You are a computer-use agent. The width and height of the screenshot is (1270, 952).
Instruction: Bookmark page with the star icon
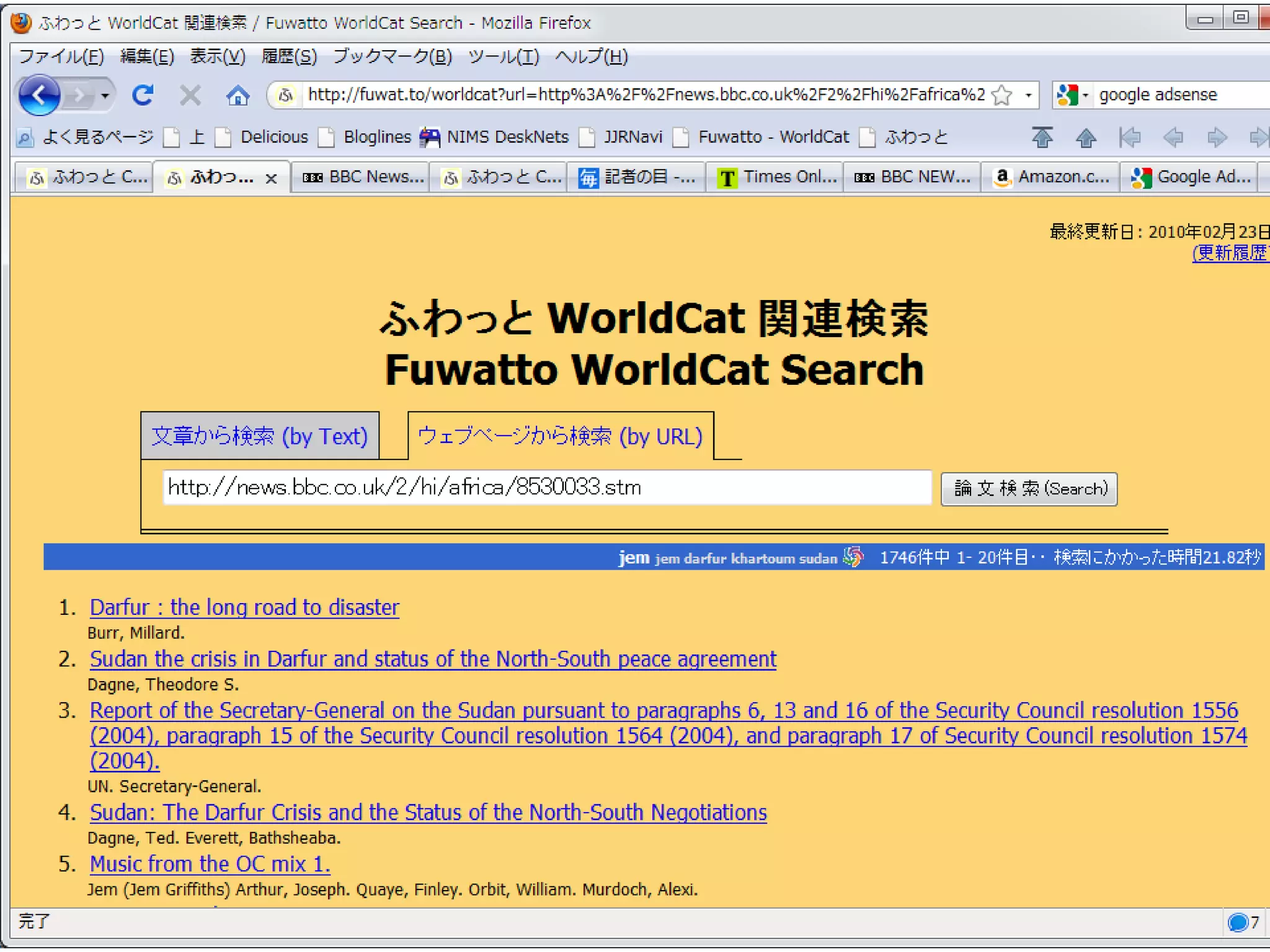pyautogui.click(x=1001, y=95)
